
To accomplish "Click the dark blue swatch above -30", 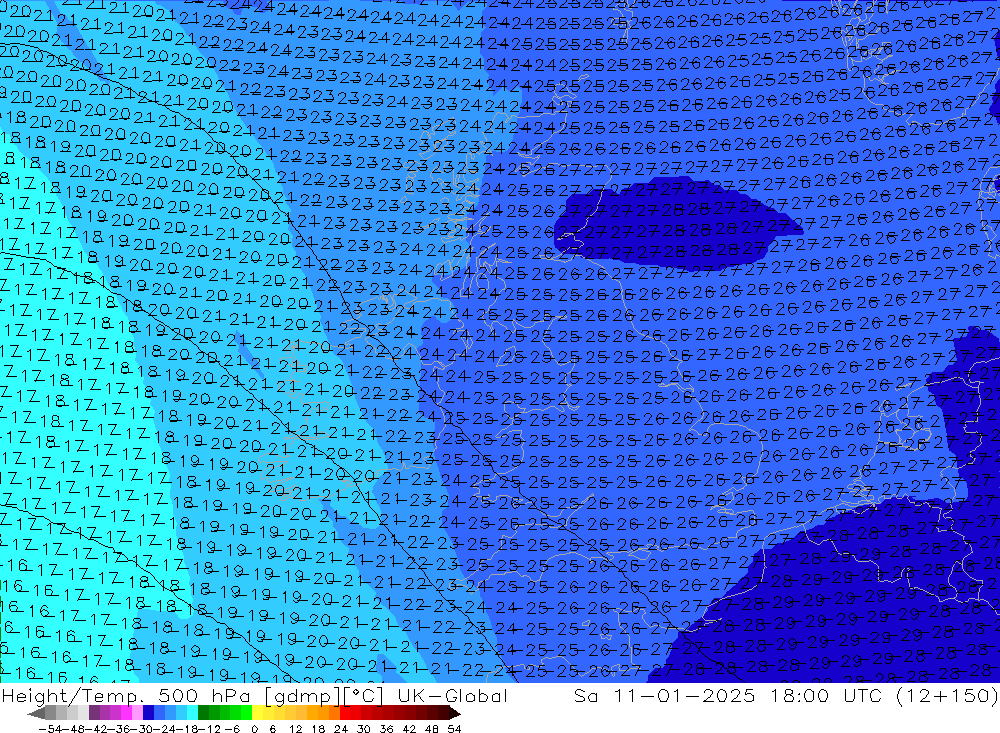I will (148, 713).
